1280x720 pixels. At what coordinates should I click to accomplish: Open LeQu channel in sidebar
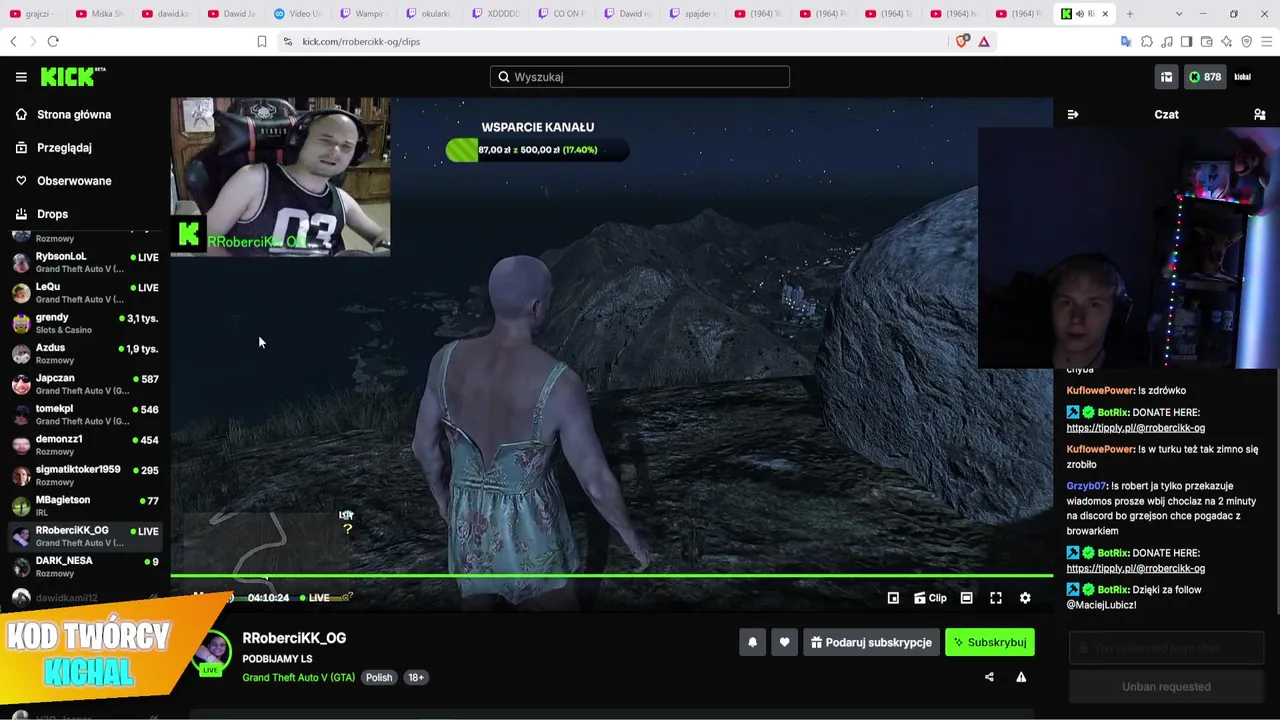85,292
